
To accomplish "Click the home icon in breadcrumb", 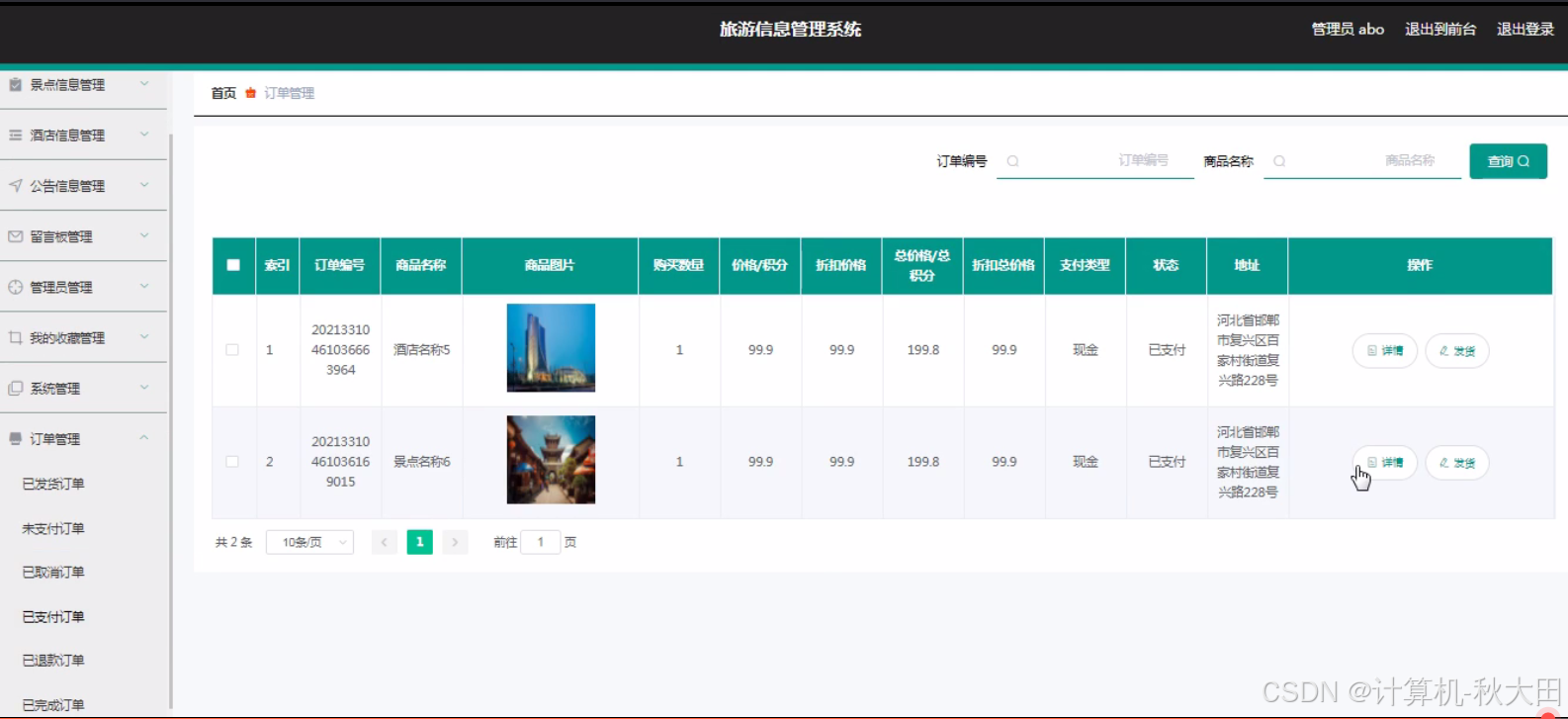I will coord(250,93).
